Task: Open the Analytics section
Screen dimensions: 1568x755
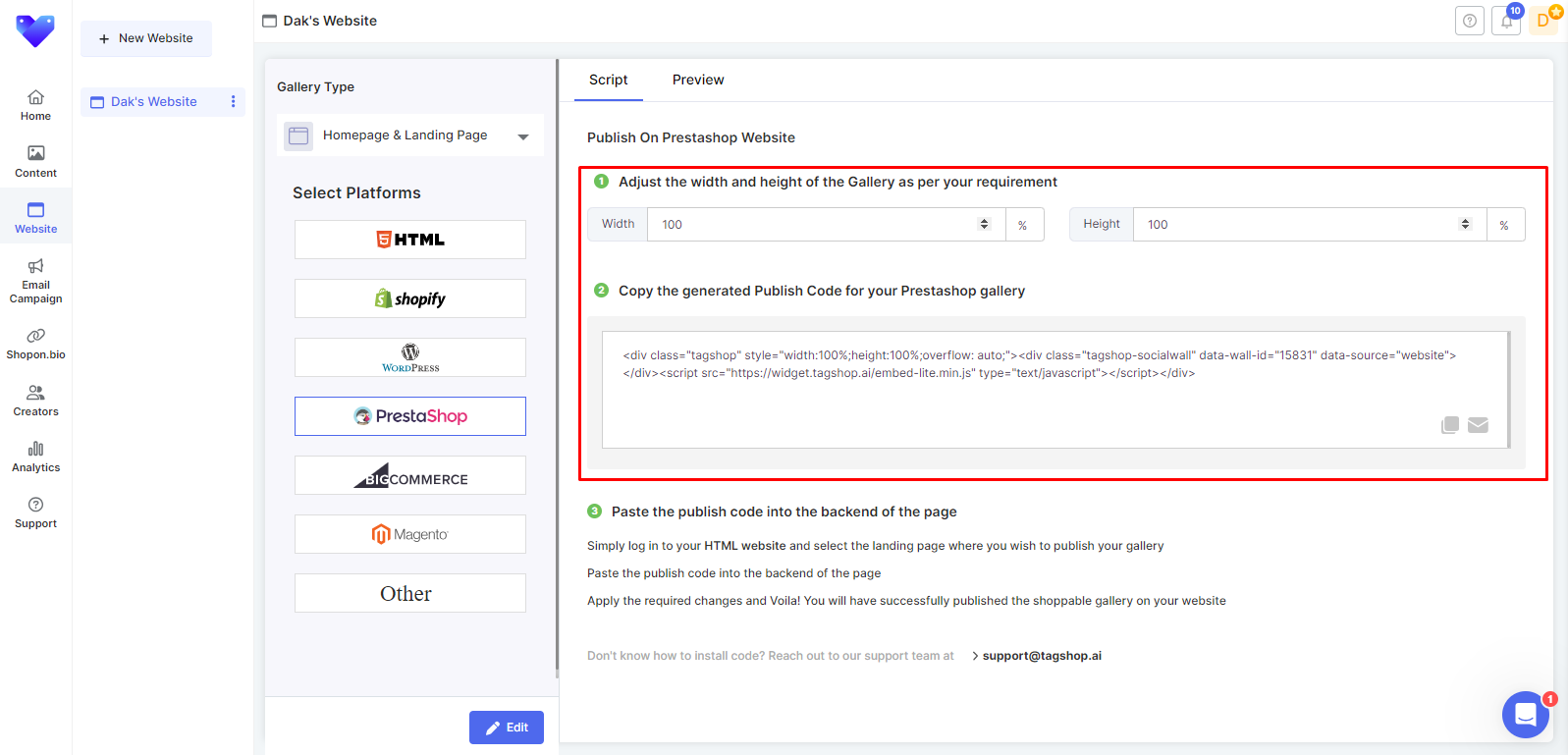Action: (x=35, y=457)
